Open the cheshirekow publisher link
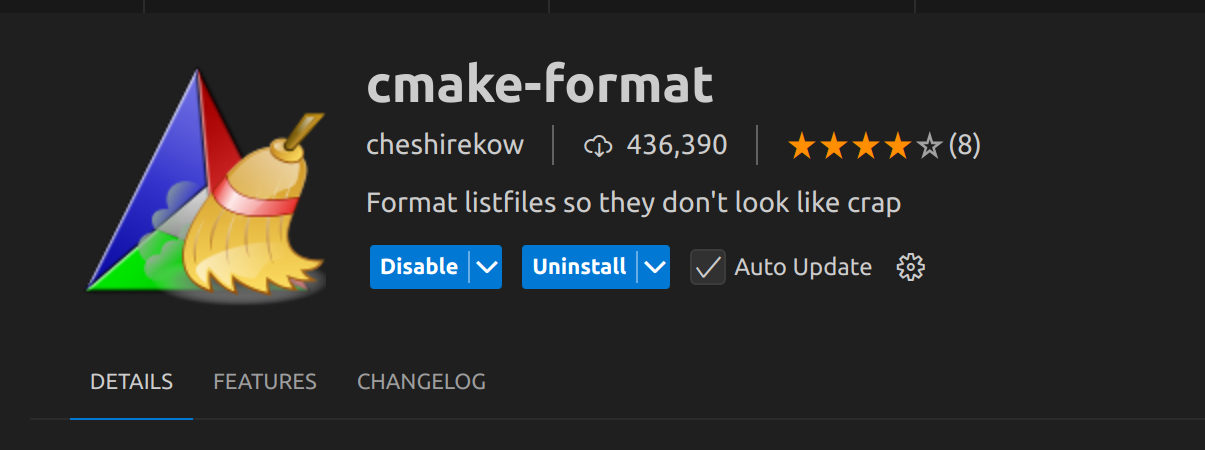The width and height of the screenshot is (1205, 450). [445, 145]
